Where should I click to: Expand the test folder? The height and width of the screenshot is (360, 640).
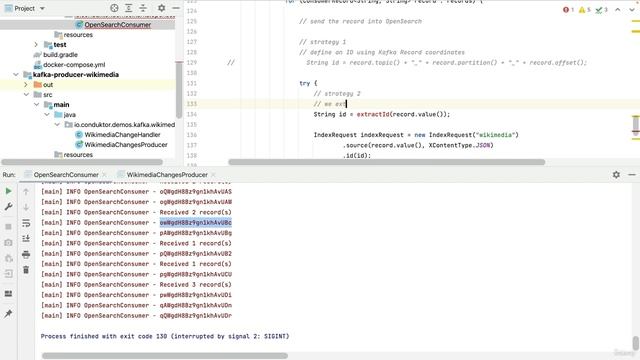[x=36, y=44]
